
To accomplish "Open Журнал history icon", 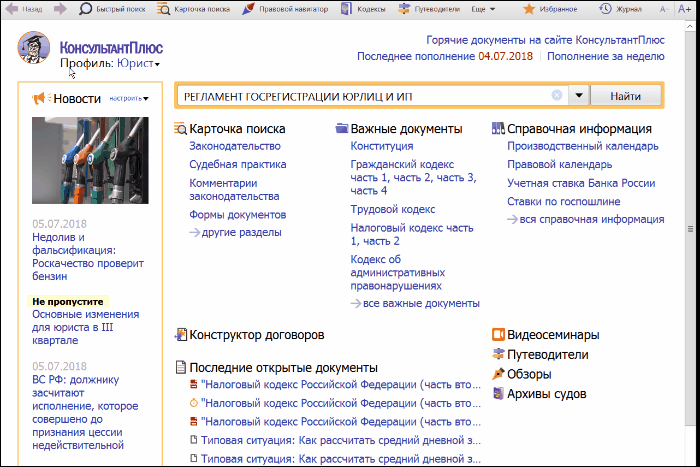I will point(605,9).
